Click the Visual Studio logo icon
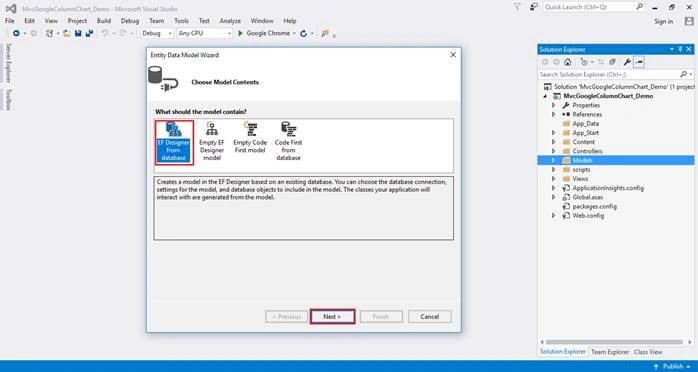 pos(11,8)
